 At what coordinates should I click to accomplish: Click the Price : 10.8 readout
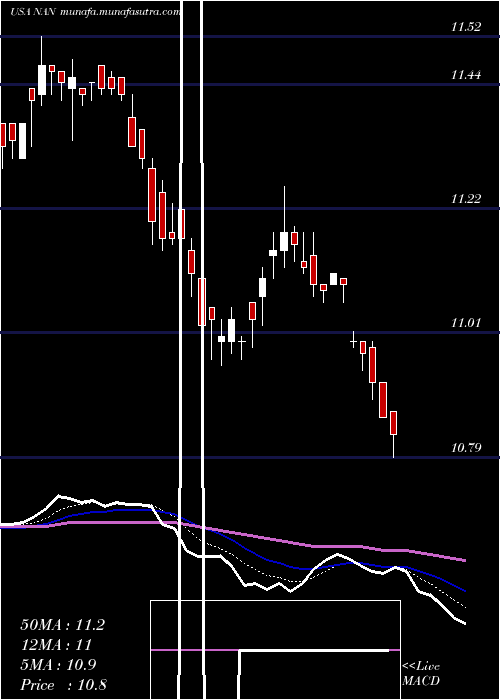pyautogui.click(x=63, y=685)
